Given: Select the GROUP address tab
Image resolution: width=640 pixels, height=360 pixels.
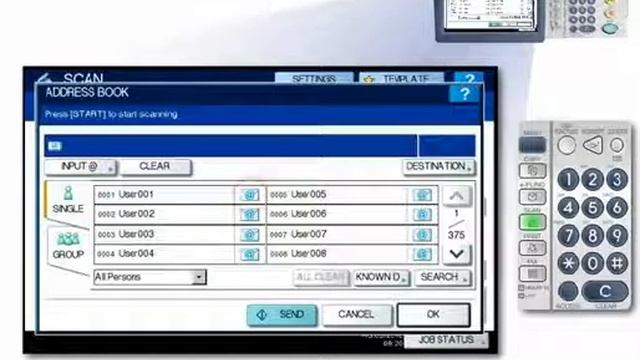Looking at the screenshot, I should (x=68, y=246).
